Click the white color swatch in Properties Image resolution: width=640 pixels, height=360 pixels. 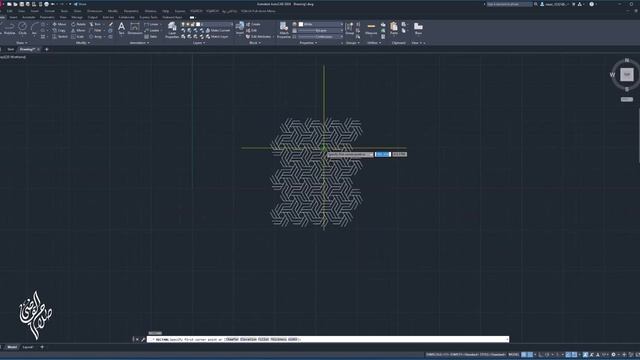point(301,24)
